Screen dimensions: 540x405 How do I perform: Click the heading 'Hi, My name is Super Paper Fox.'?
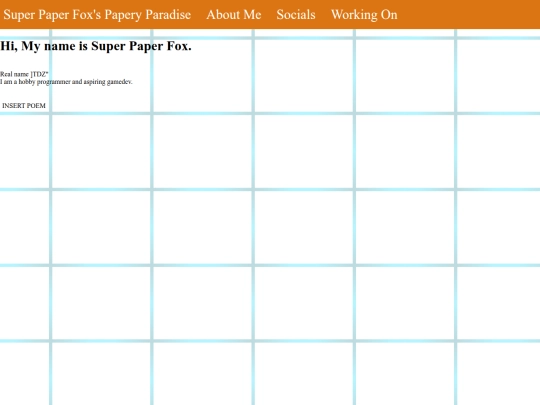[96, 46]
